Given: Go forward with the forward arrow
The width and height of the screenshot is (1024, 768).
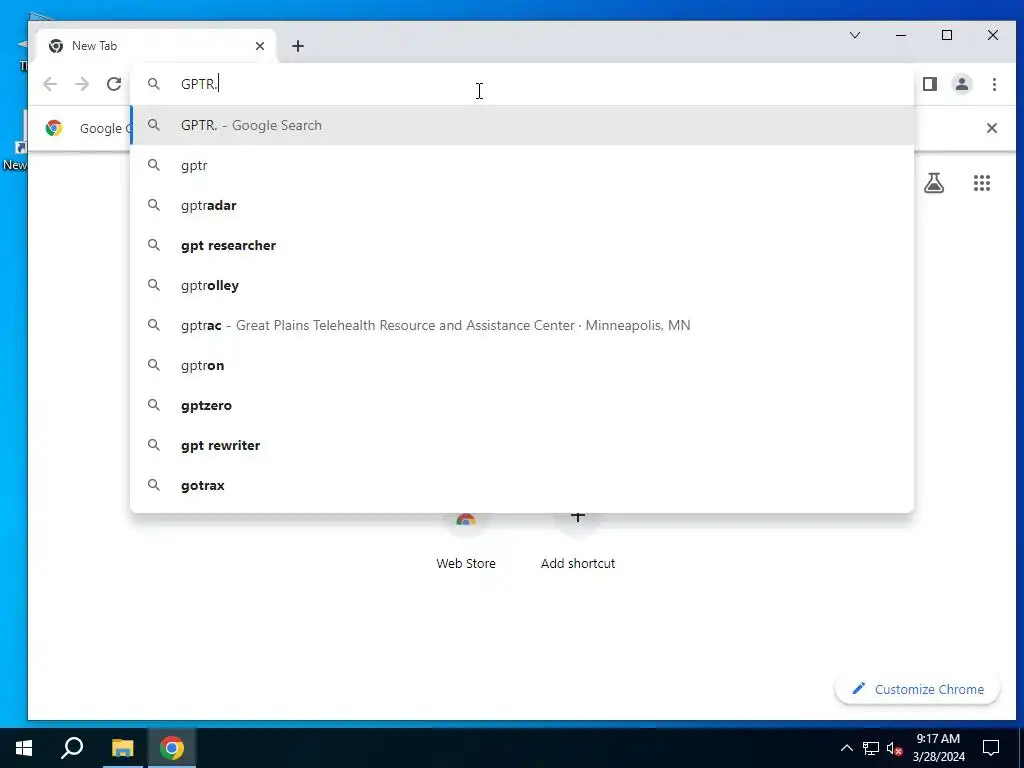Looking at the screenshot, I should click(x=82, y=84).
